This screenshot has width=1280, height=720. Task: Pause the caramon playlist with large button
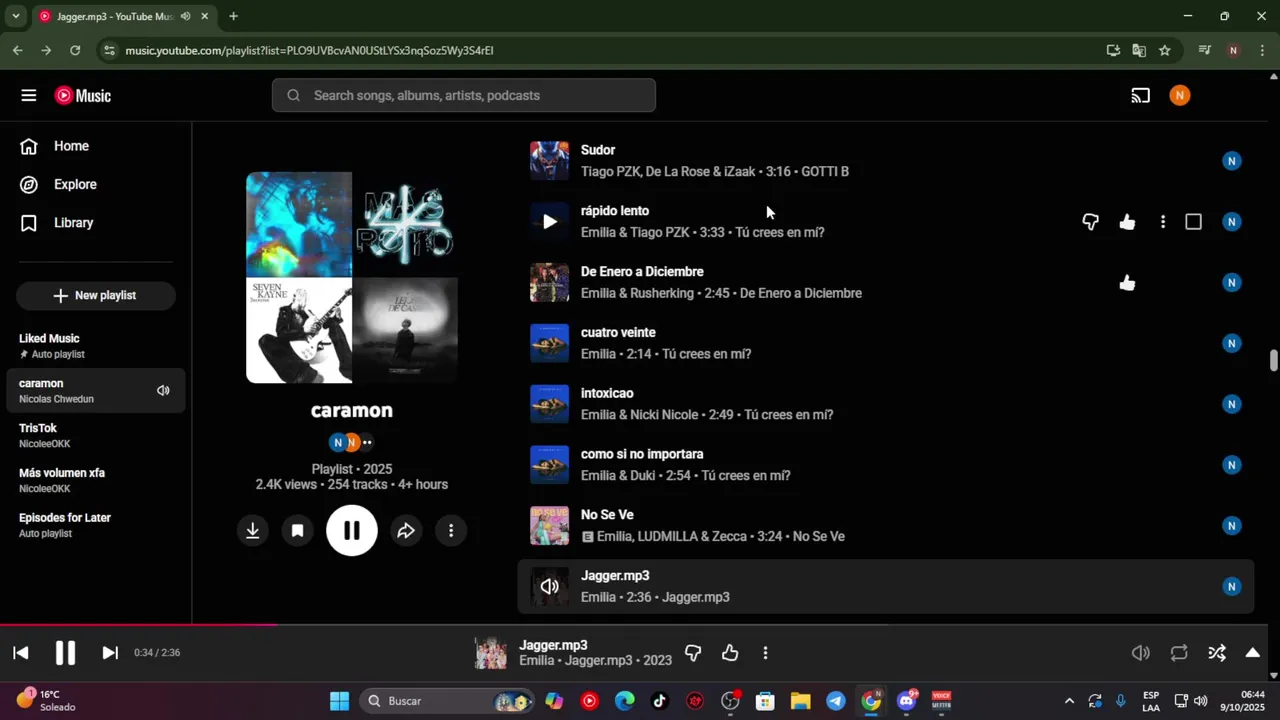click(x=352, y=531)
